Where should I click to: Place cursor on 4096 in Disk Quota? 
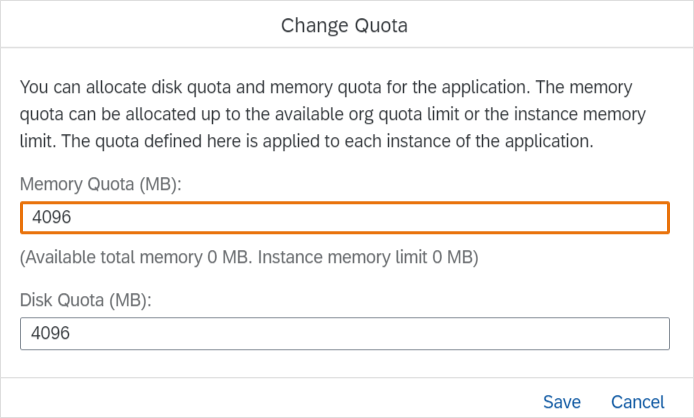pyautogui.click(x=51, y=333)
